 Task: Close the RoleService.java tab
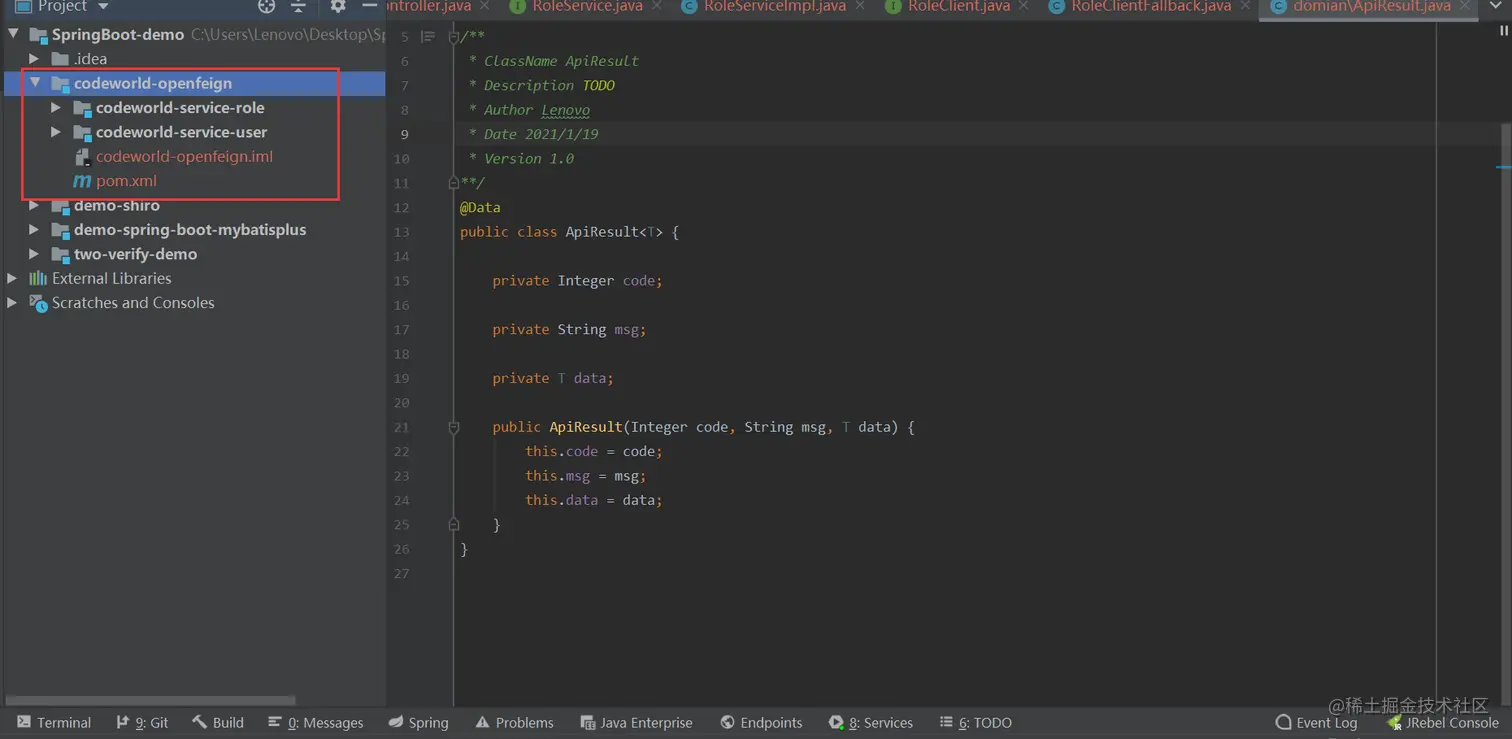point(656,6)
